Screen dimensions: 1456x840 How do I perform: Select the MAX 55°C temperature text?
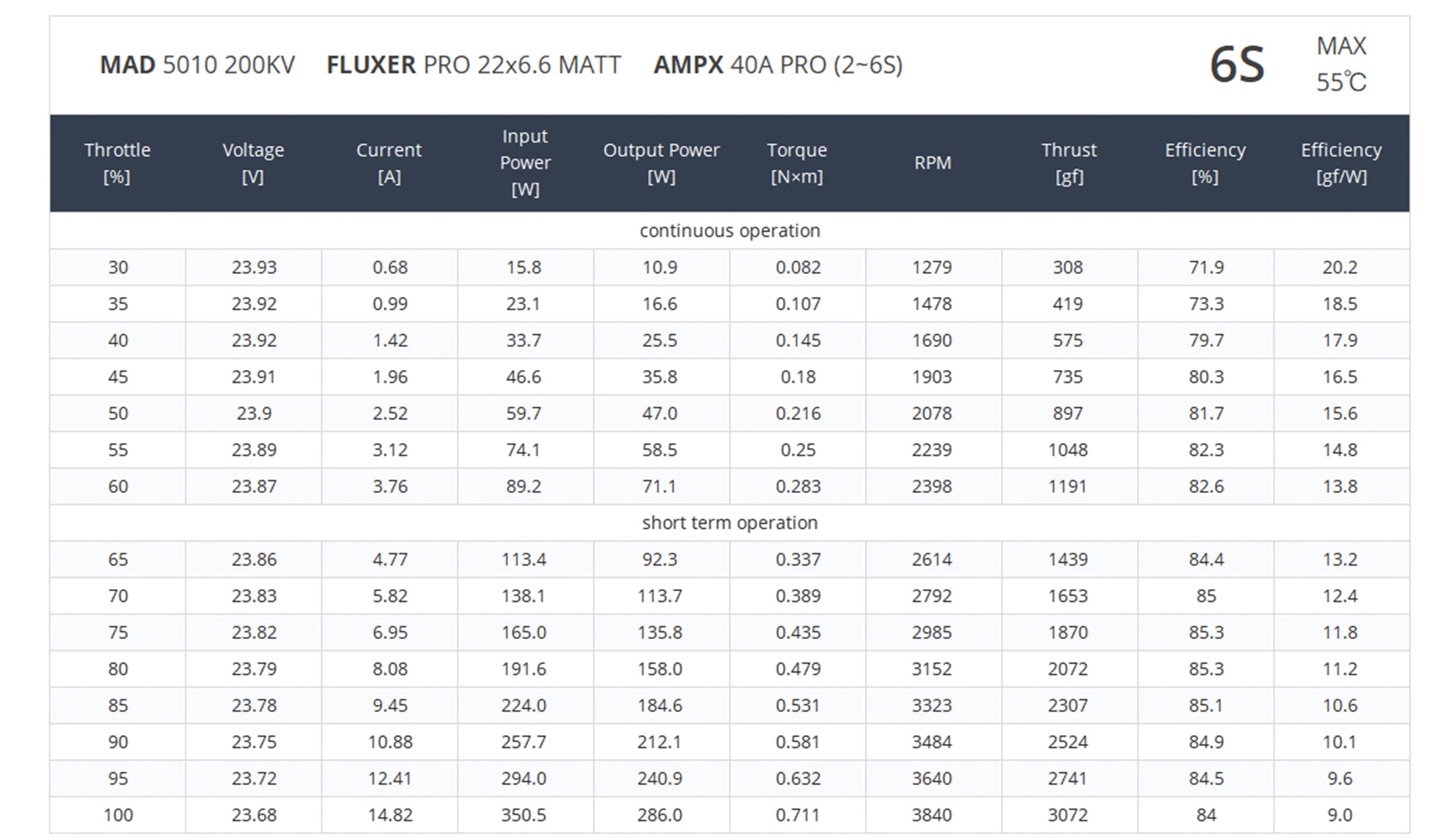1341,64
